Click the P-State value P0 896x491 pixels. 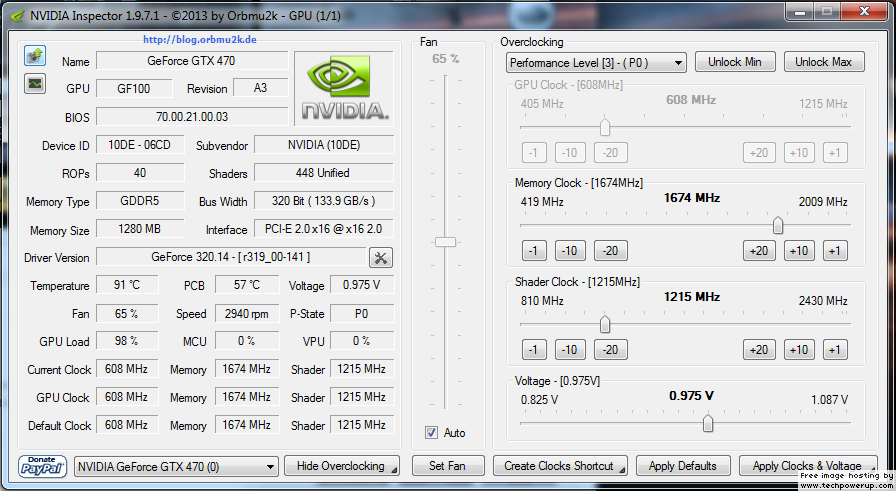point(362,313)
